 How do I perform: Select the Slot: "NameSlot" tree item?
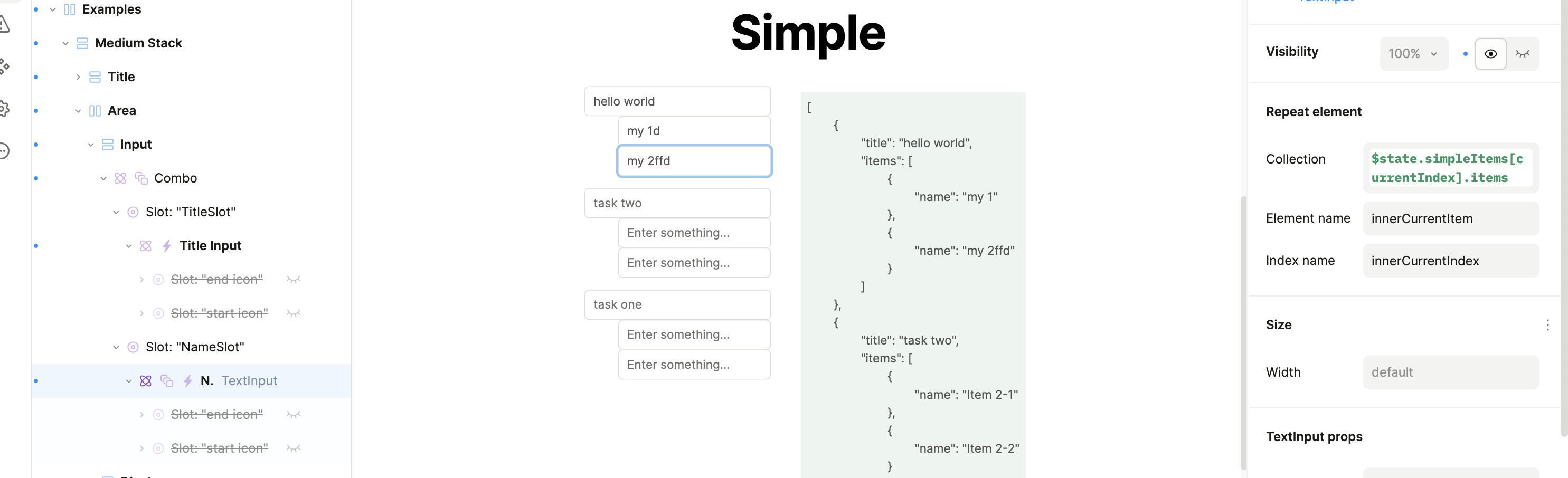click(194, 347)
